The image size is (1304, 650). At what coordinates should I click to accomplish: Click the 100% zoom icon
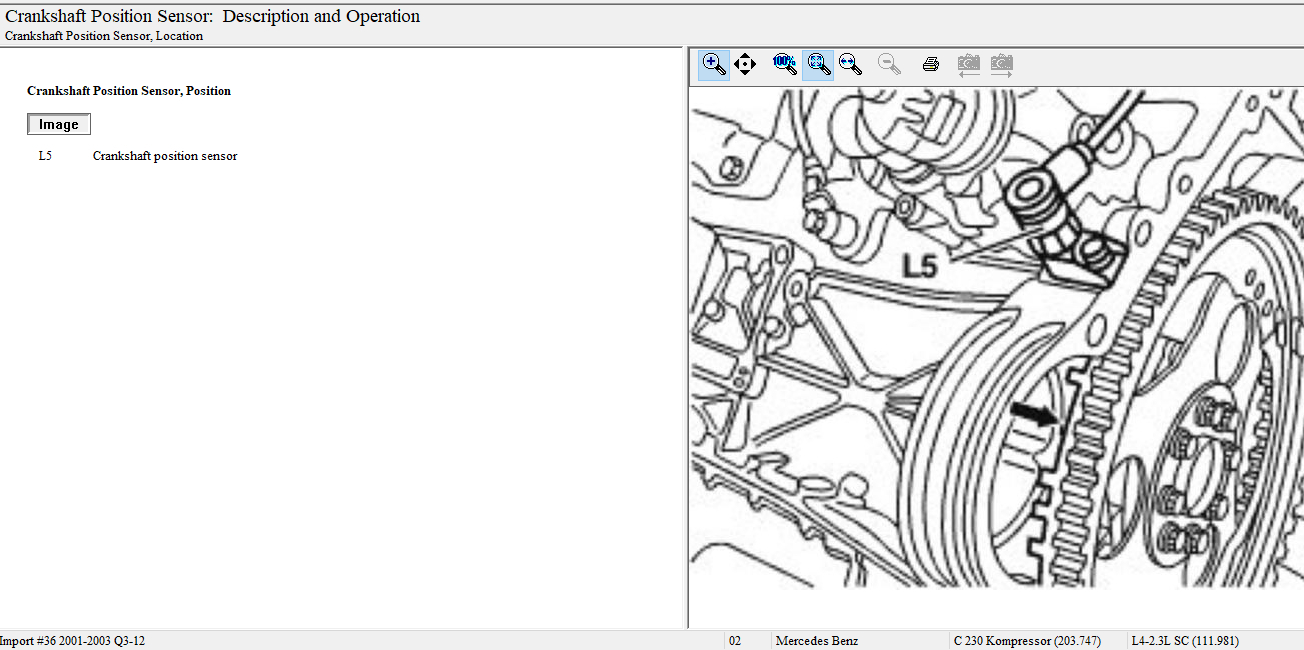tap(785, 65)
